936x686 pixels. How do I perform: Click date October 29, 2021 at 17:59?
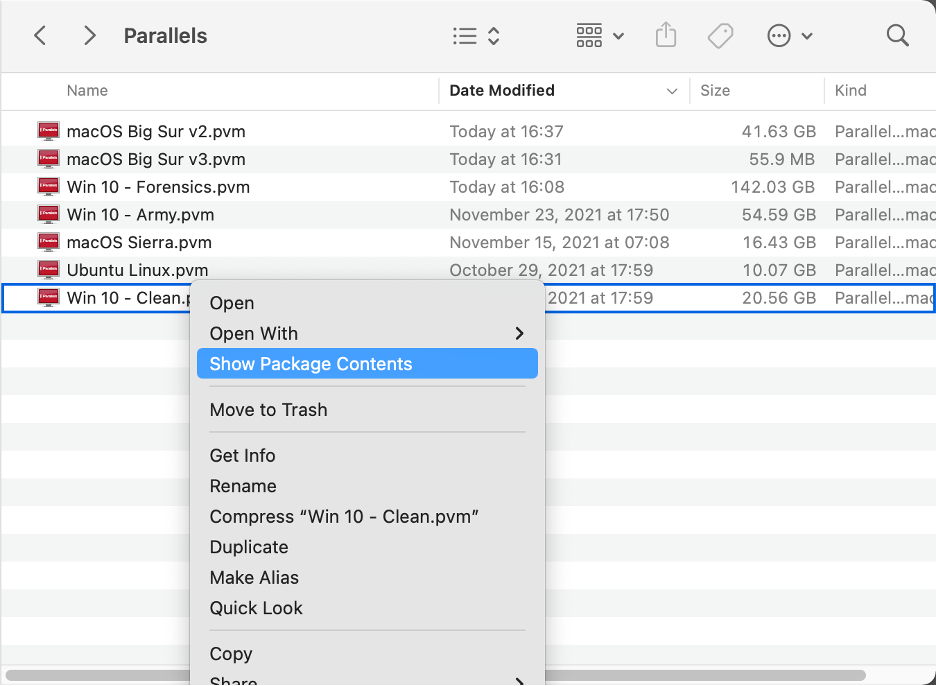point(551,270)
